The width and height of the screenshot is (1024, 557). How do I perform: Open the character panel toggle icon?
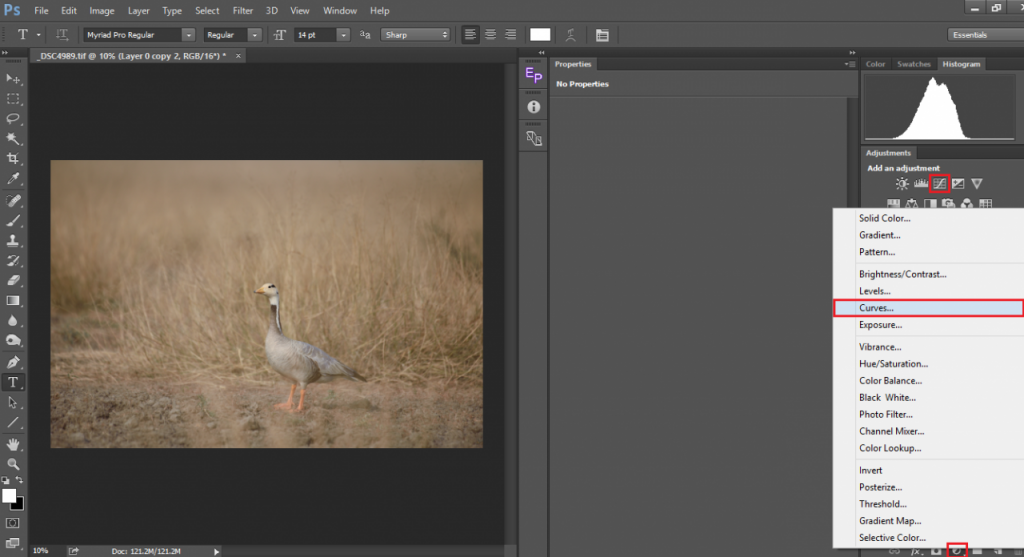tap(602, 35)
